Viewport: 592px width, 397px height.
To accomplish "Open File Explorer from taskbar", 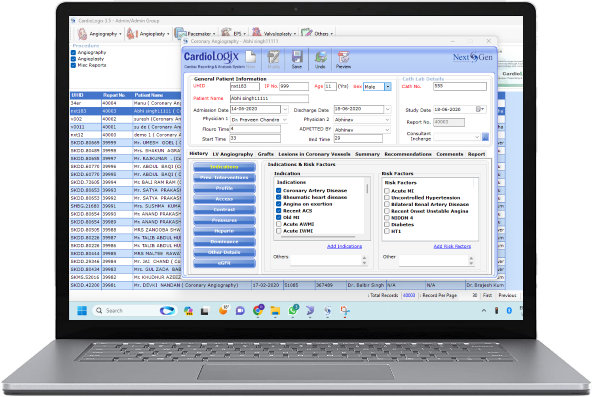I will click(275, 311).
